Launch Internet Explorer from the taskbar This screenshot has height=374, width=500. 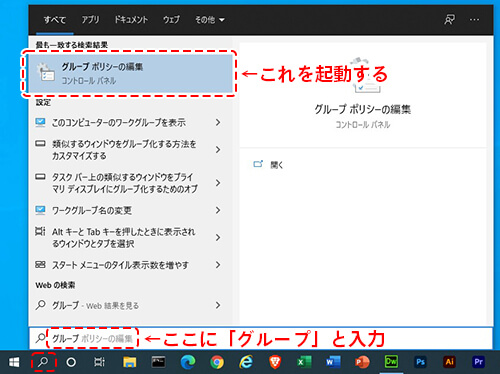246,362
